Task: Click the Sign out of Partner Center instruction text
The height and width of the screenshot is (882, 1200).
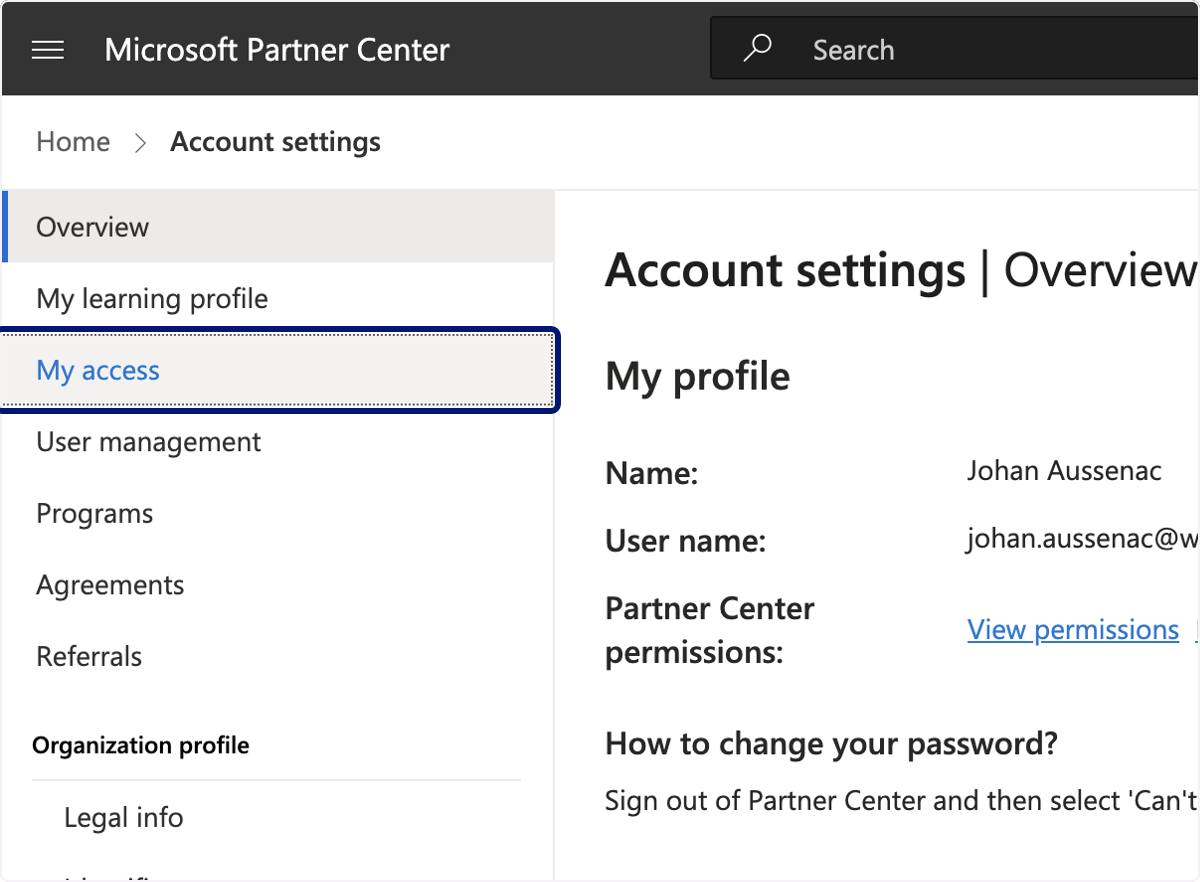Action: tap(901, 801)
